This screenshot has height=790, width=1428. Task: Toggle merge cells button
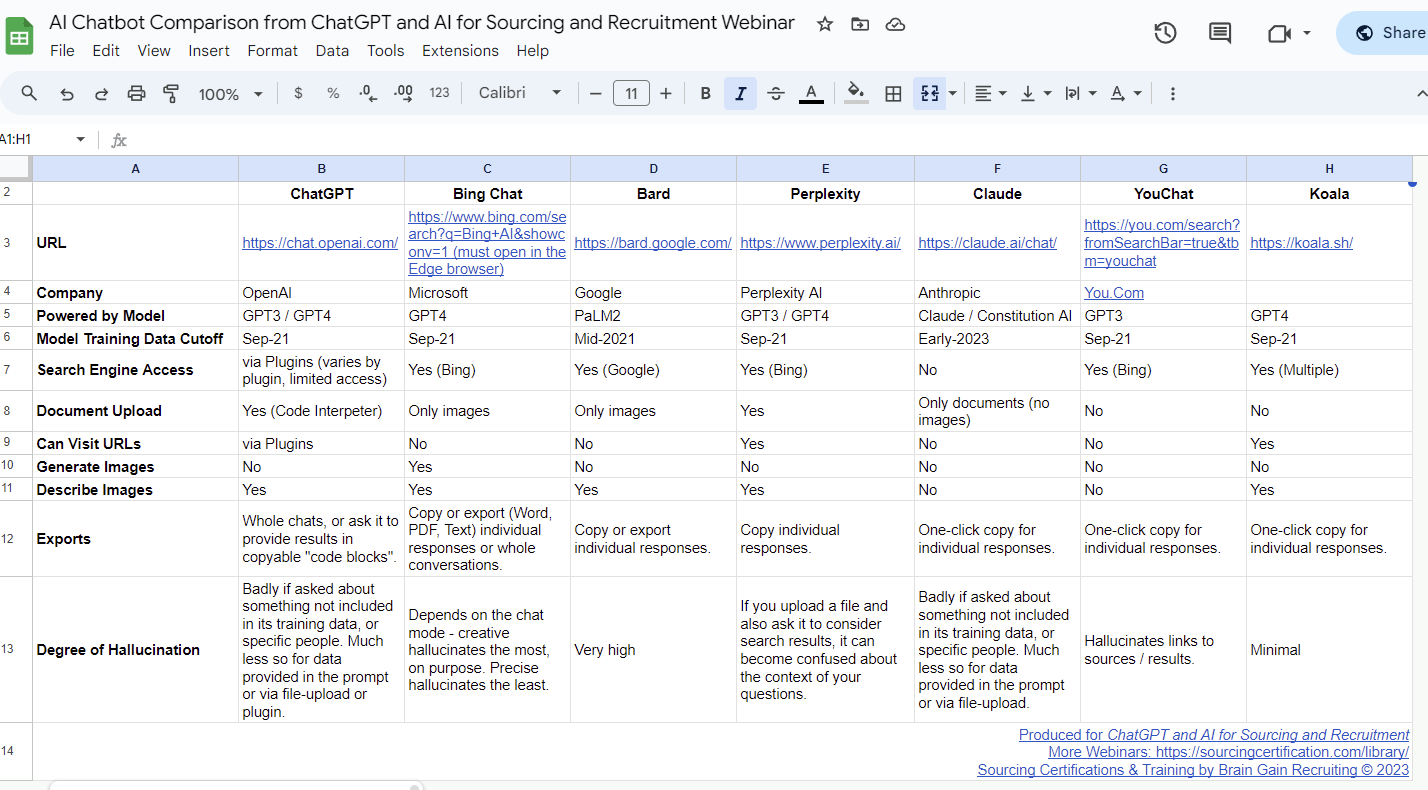pyautogui.click(x=929, y=93)
